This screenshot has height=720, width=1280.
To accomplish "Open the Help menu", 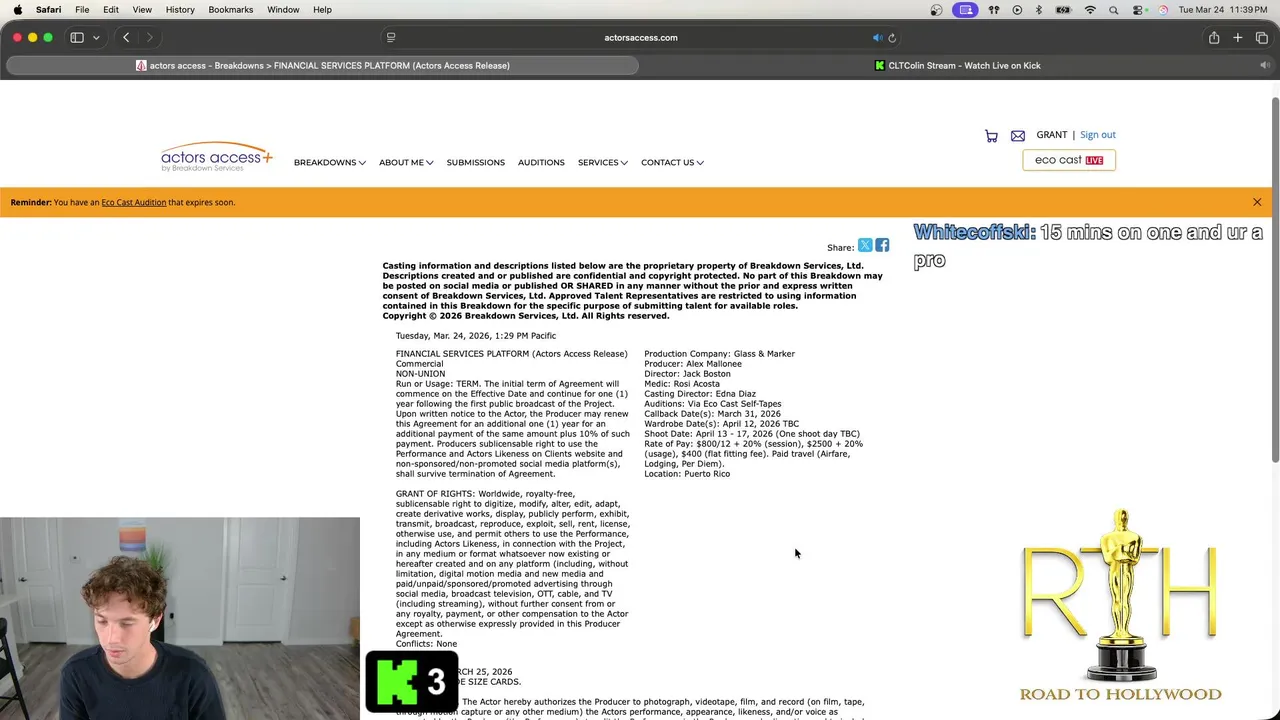I will [x=322, y=10].
